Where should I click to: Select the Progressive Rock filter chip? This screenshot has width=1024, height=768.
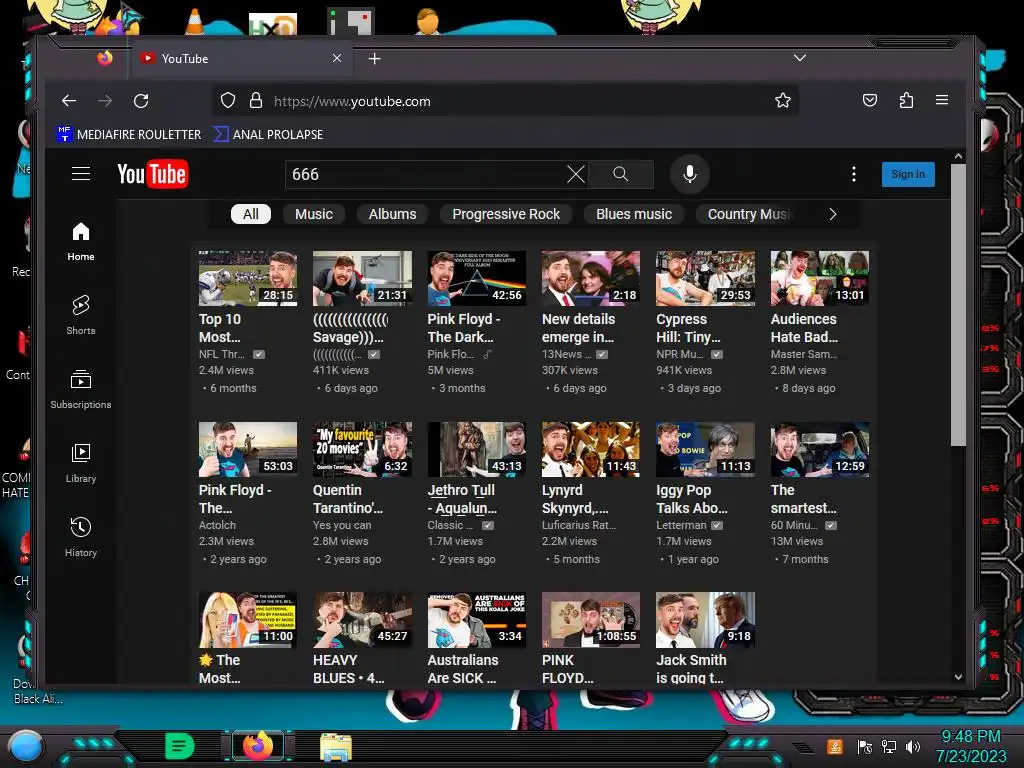tap(506, 214)
